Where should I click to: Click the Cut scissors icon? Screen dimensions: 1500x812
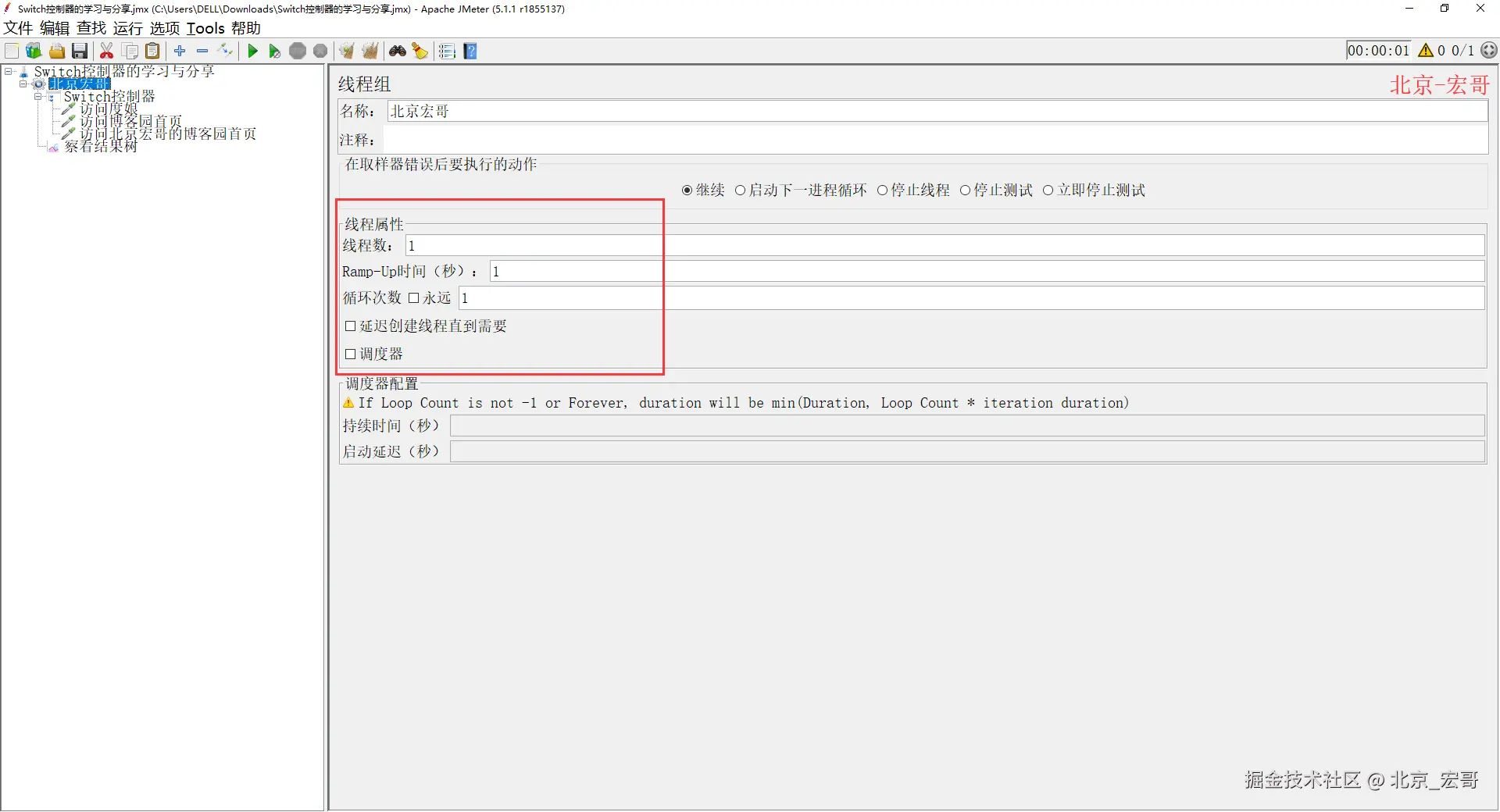click(107, 51)
